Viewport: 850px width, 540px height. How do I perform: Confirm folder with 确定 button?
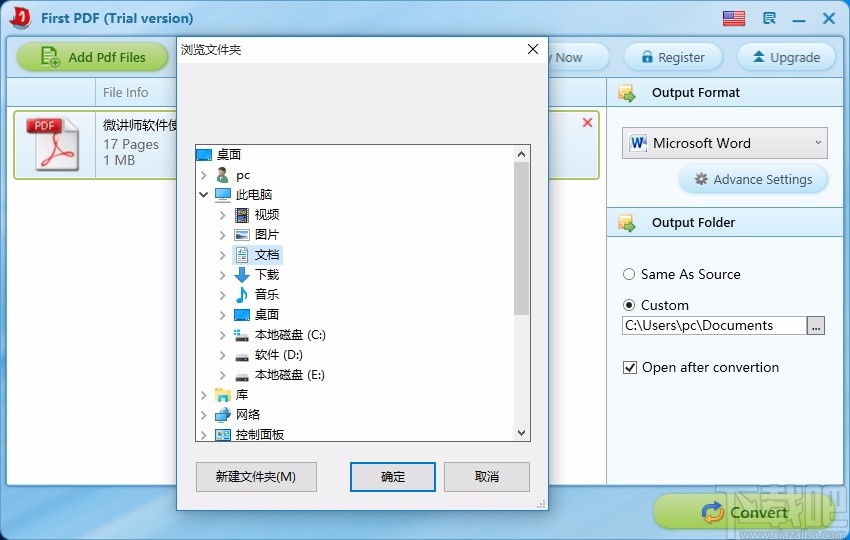point(392,477)
